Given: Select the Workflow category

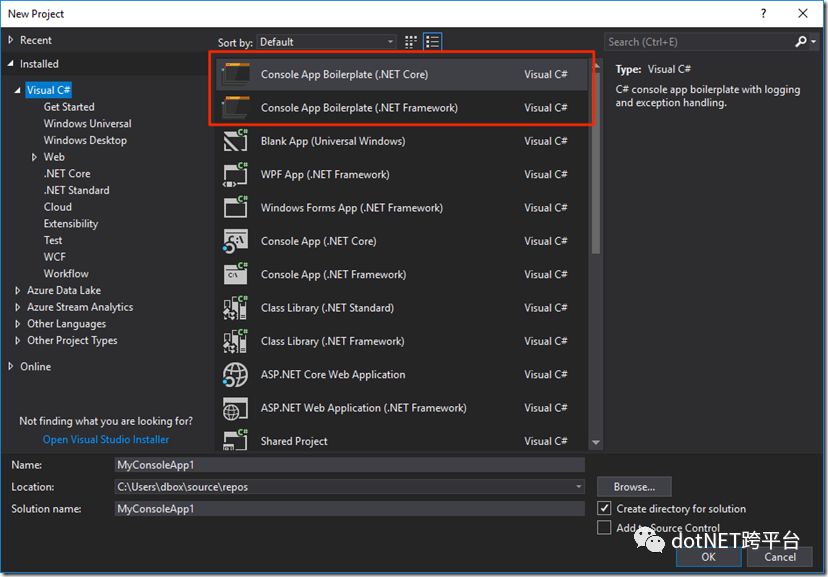Looking at the screenshot, I should (x=66, y=273).
